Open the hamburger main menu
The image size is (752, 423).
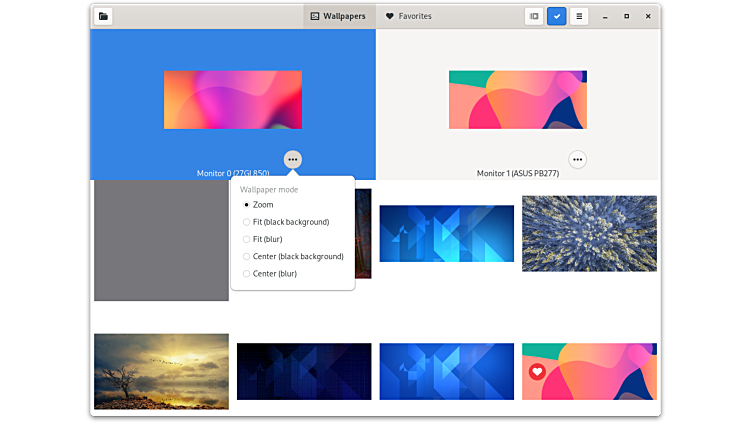click(579, 16)
